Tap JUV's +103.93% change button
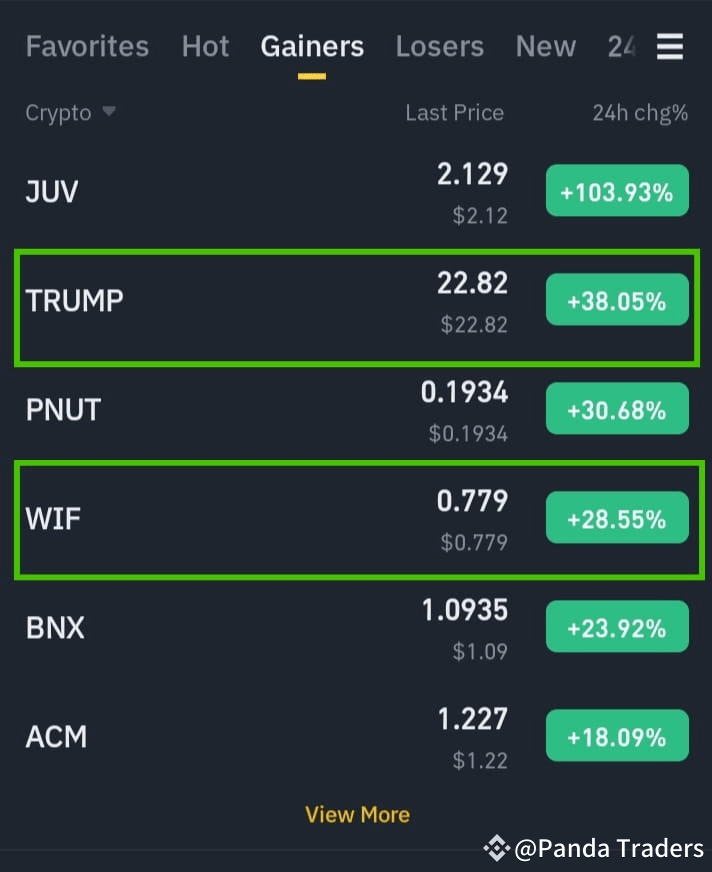This screenshot has height=872, width=712. [x=617, y=191]
